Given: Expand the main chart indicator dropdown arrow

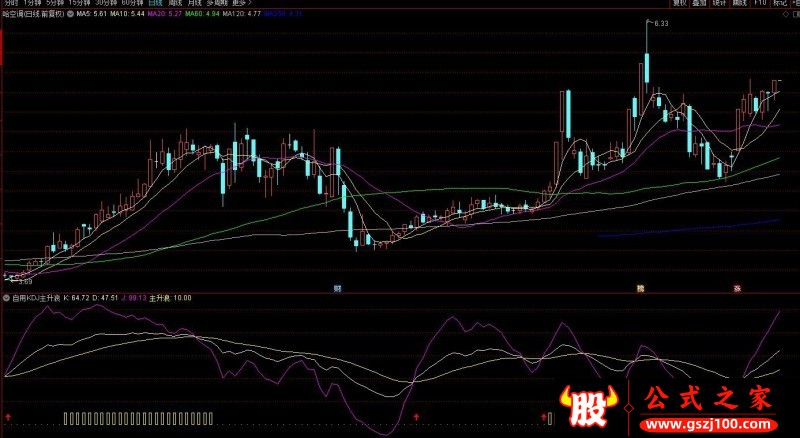Looking at the screenshot, I should [70, 14].
